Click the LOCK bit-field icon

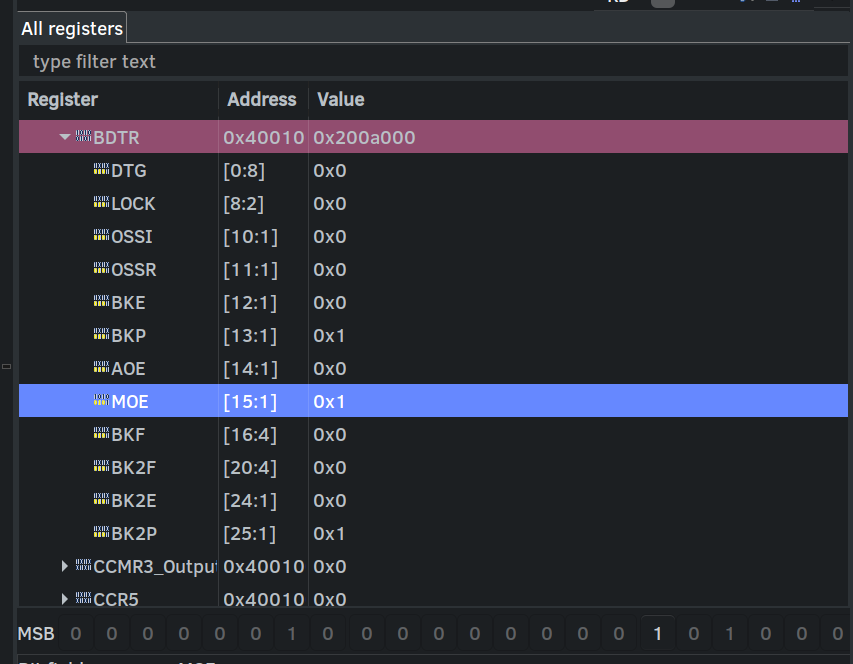pyautogui.click(x=101, y=203)
